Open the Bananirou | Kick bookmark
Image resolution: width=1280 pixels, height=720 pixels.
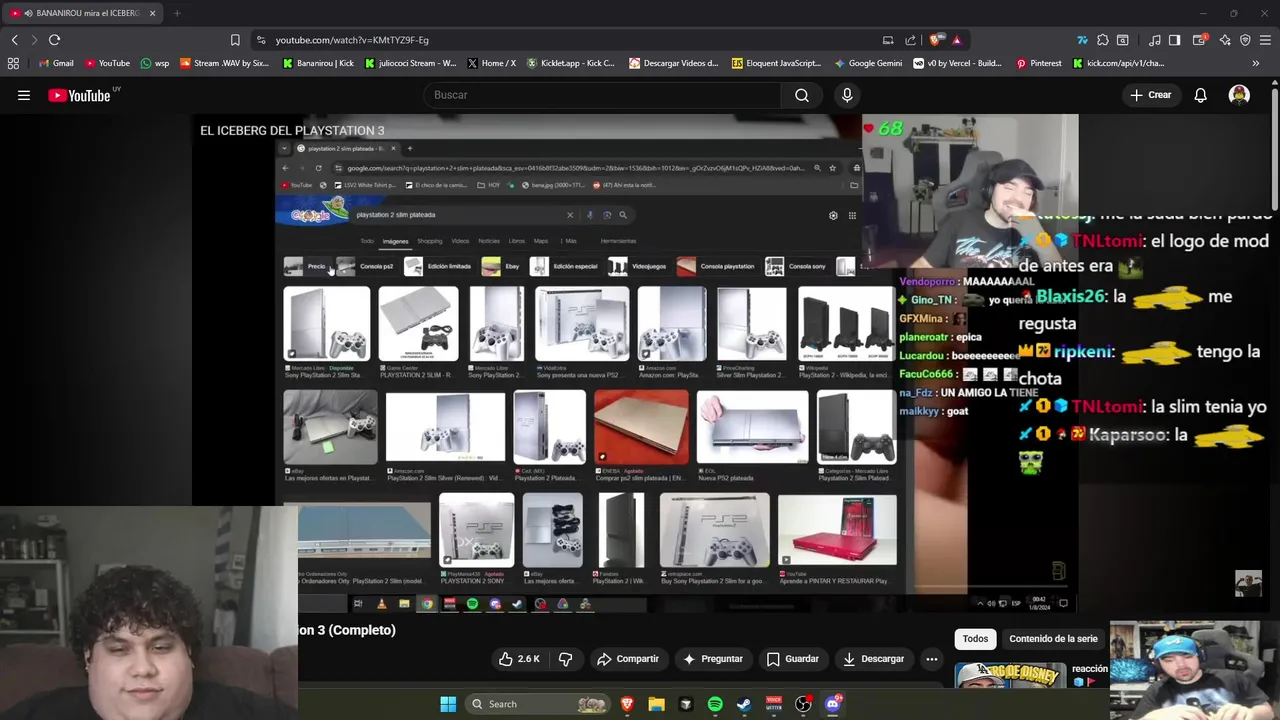(x=318, y=63)
